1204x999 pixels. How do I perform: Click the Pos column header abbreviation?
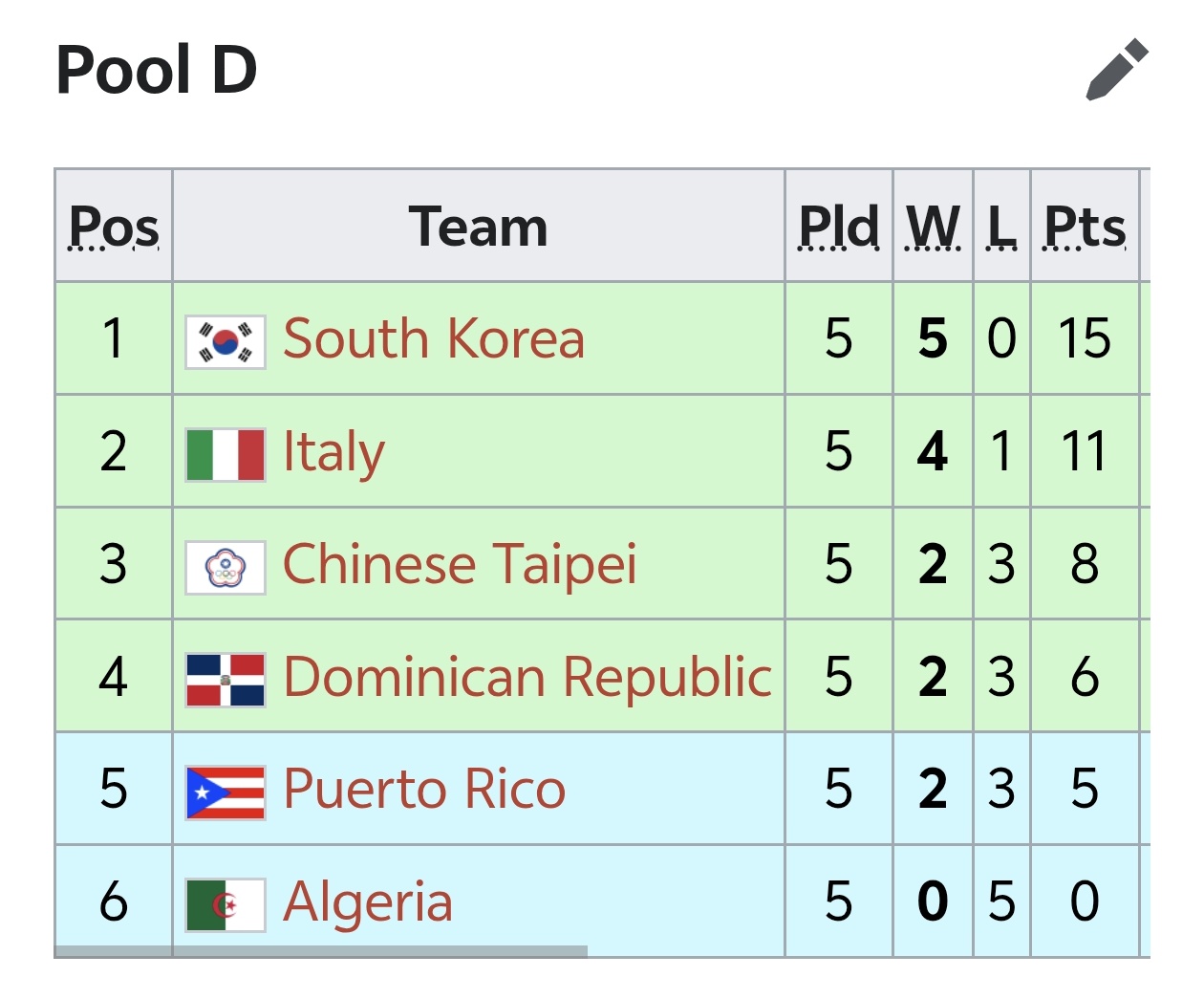click(114, 228)
